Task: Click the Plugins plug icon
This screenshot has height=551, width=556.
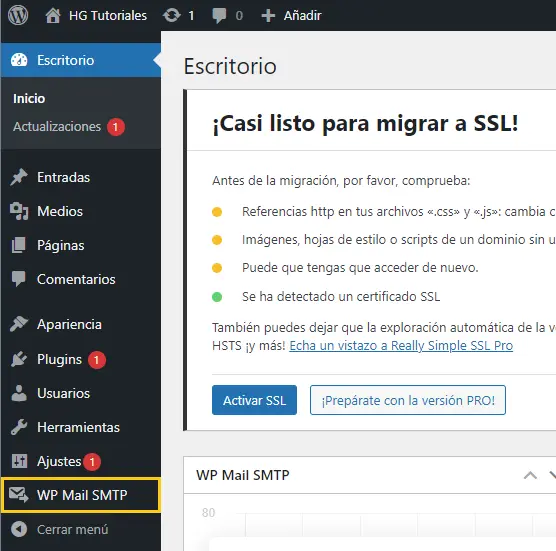Action: coord(19,359)
